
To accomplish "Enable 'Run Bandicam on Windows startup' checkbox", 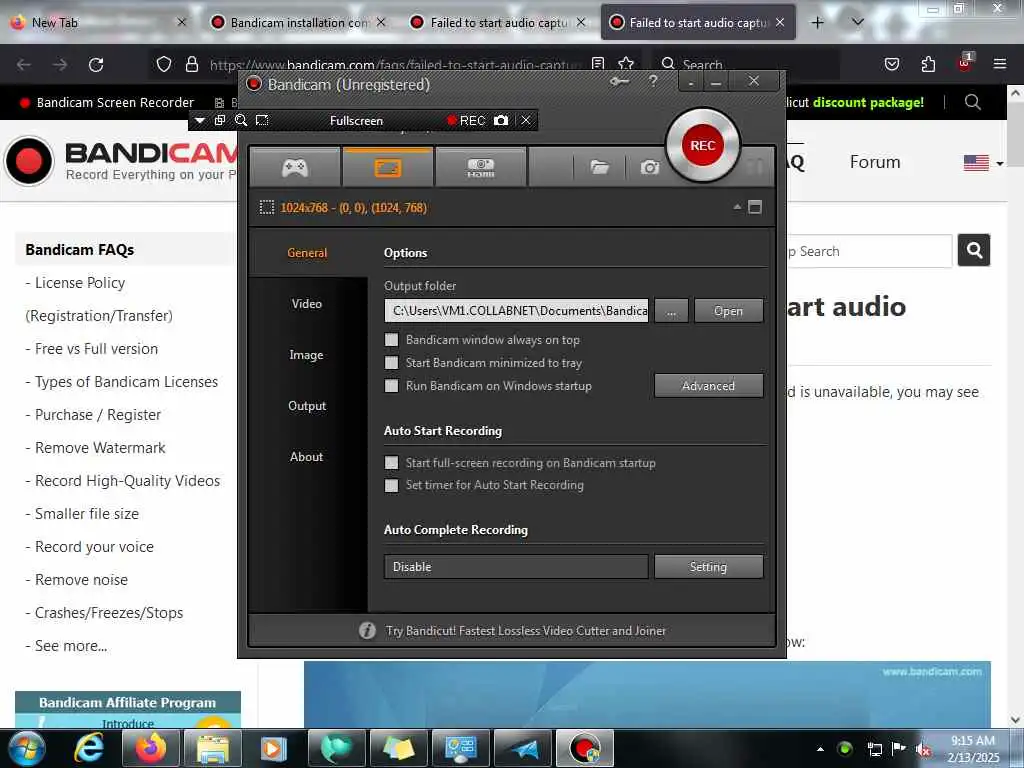I will 391,385.
